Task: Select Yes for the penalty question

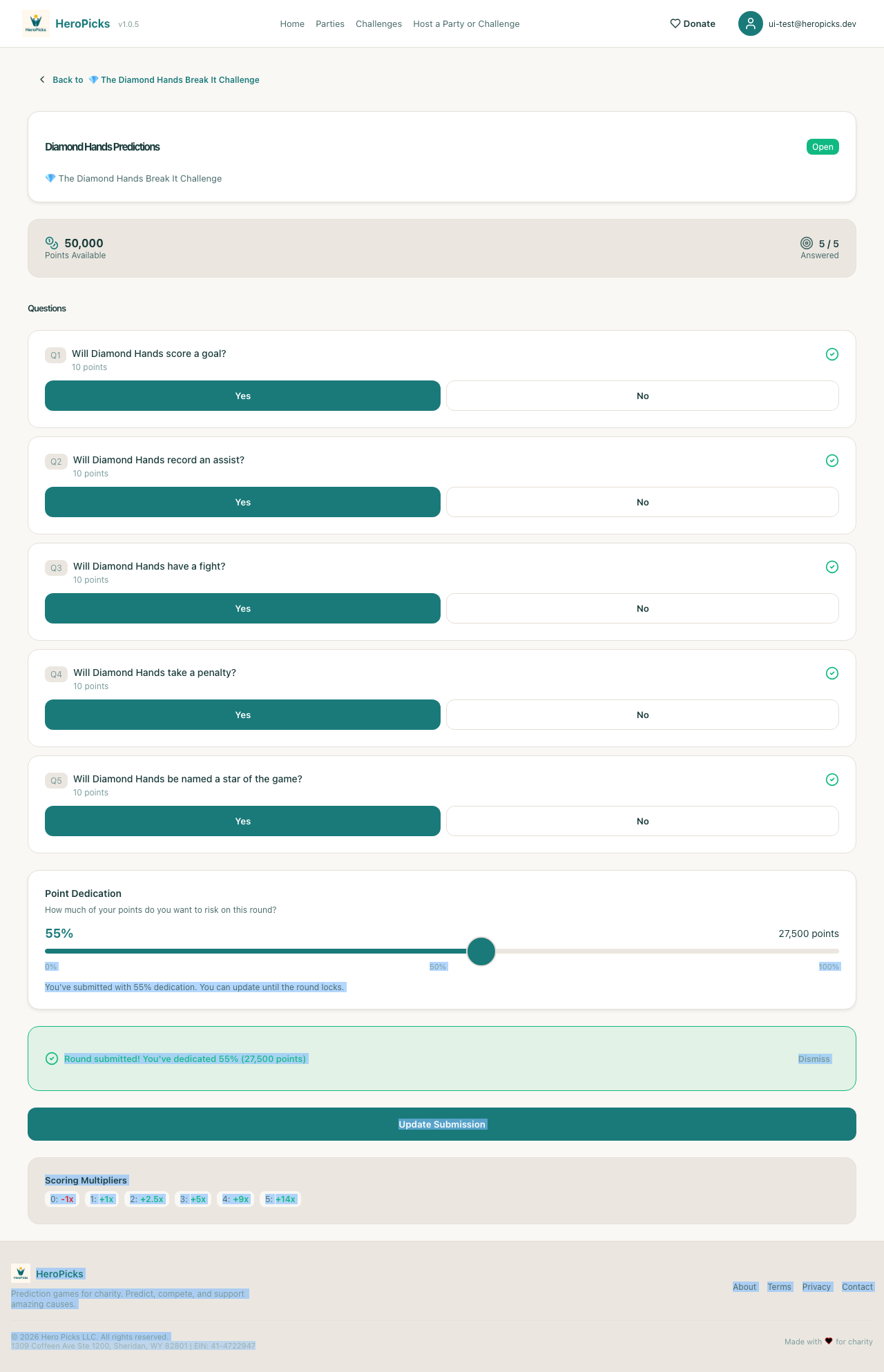Action: [242, 715]
